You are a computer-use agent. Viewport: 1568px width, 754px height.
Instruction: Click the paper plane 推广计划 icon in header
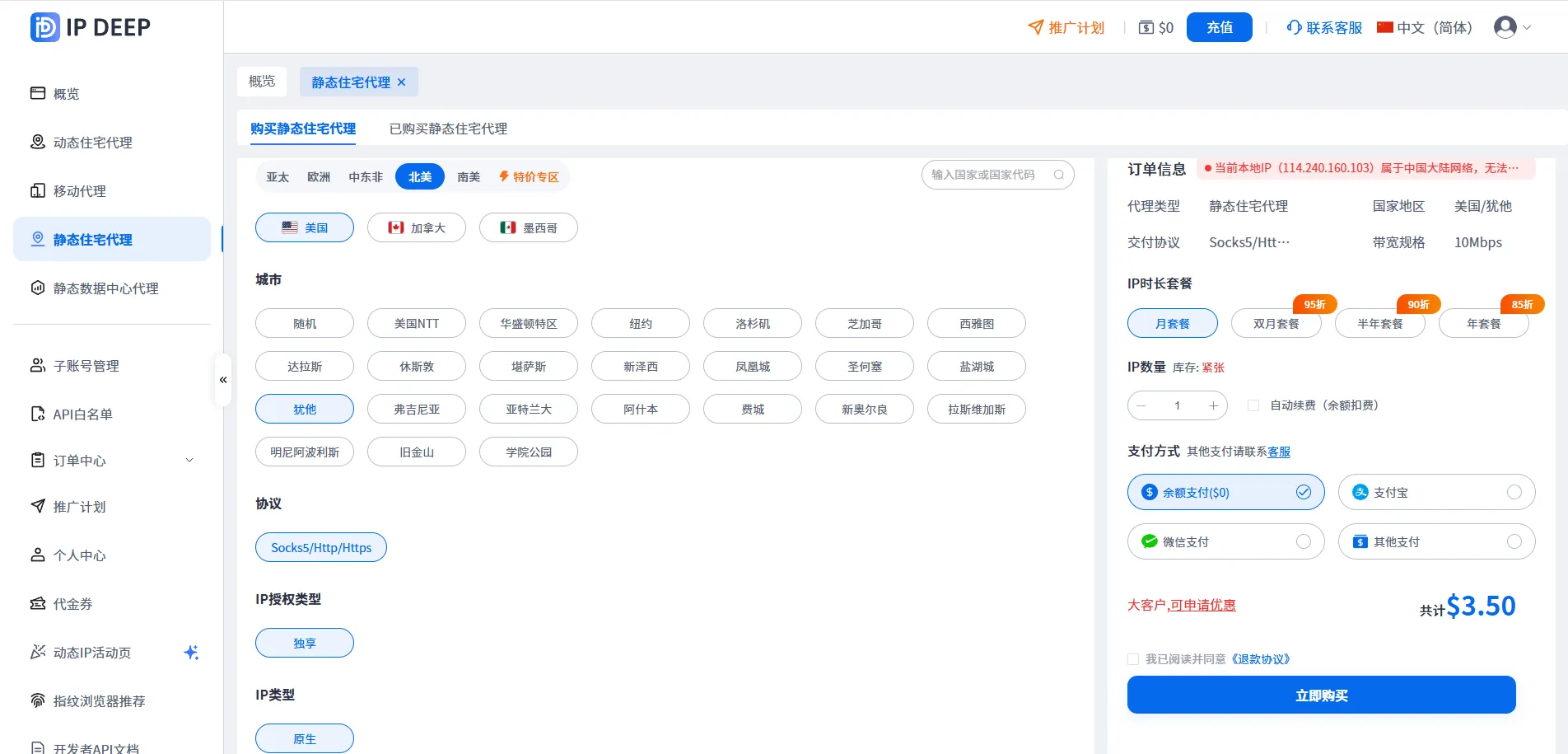point(1035,27)
